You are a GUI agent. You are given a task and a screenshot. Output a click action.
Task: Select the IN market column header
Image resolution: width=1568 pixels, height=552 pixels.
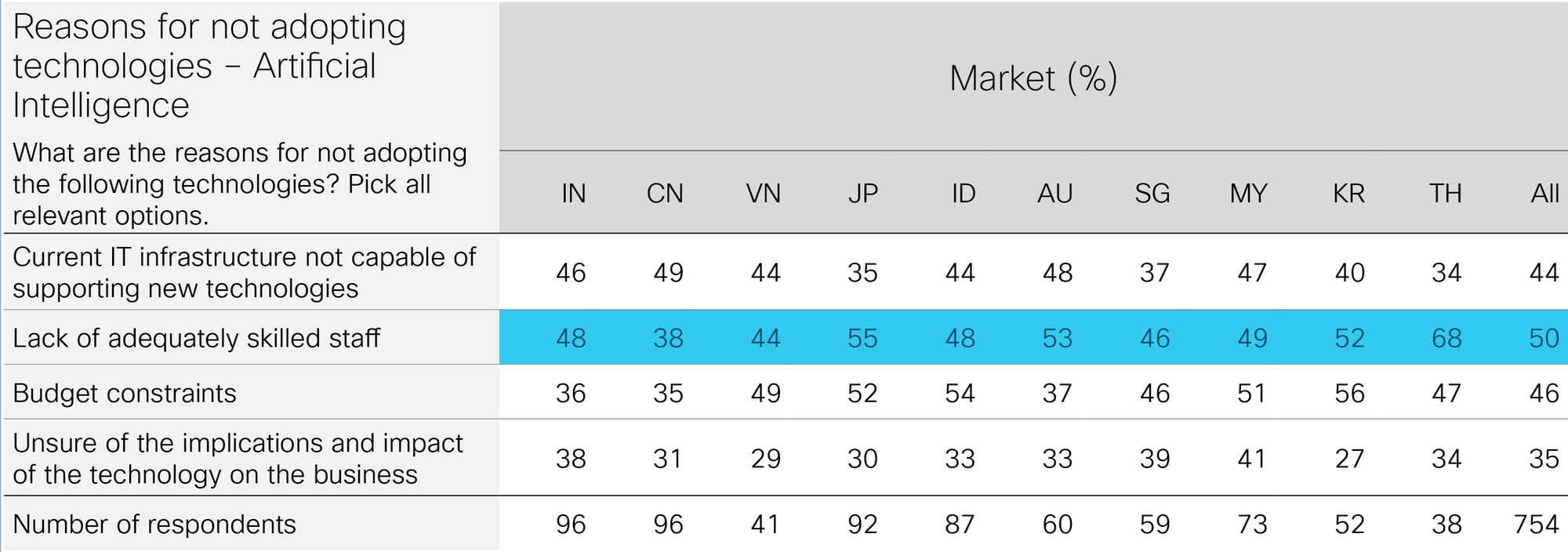573,193
